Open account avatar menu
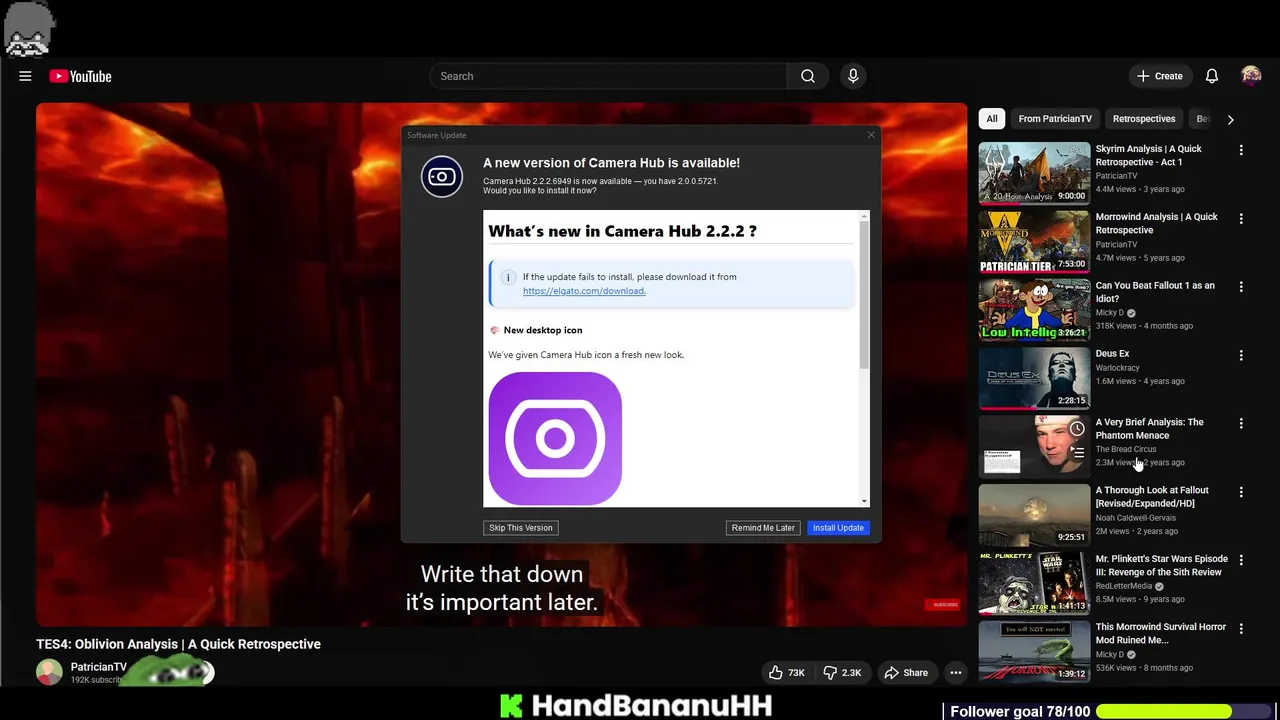Viewport: 1280px width, 720px height. pyautogui.click(x=1251, y=76)
